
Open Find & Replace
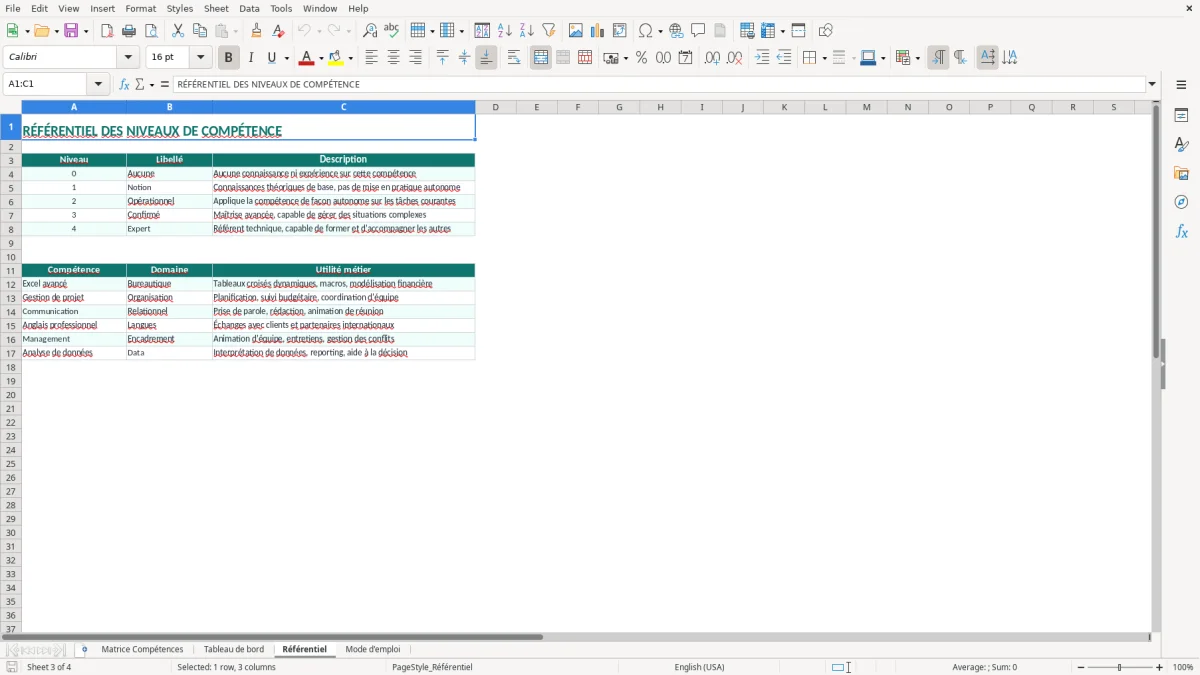point(370,31)
